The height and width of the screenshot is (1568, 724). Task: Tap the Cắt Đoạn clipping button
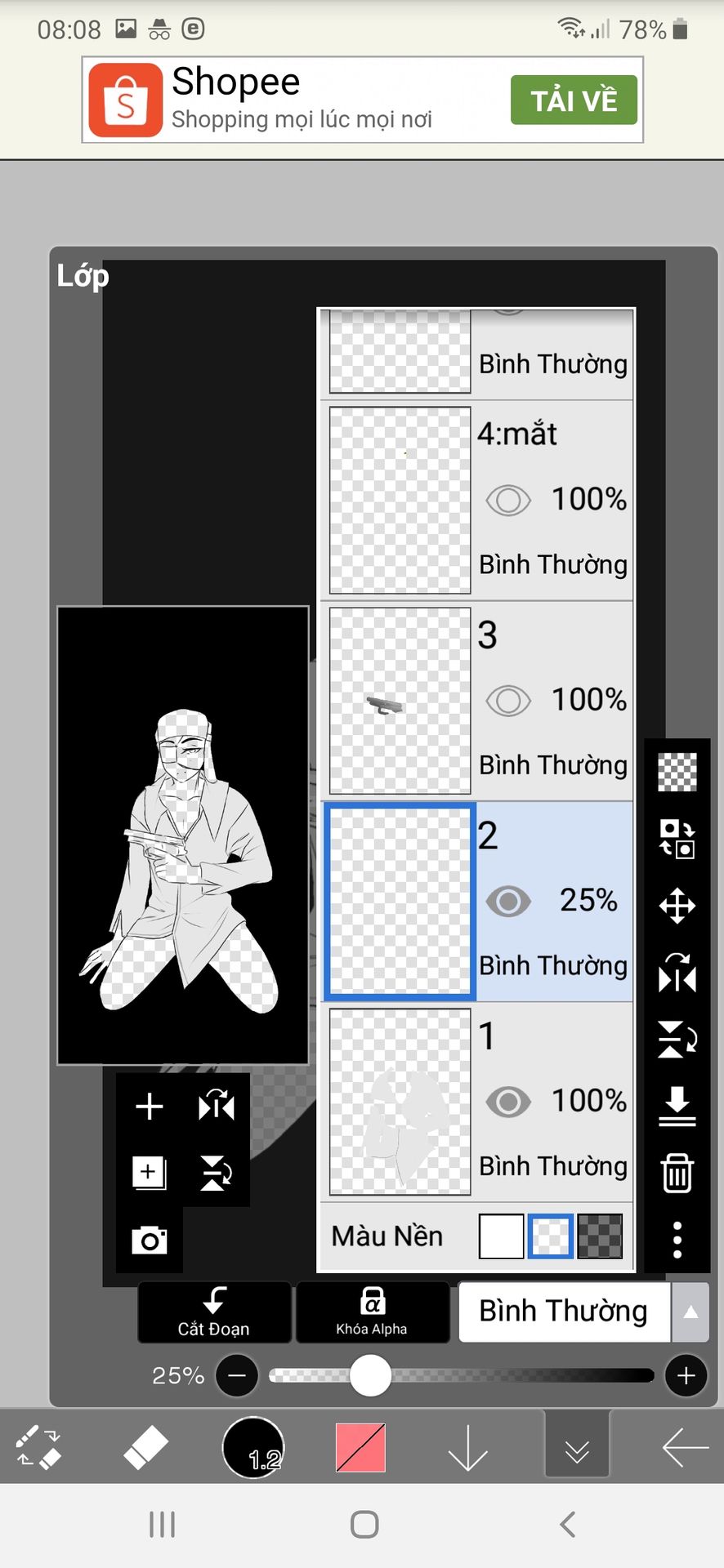tap(214, 1312)
